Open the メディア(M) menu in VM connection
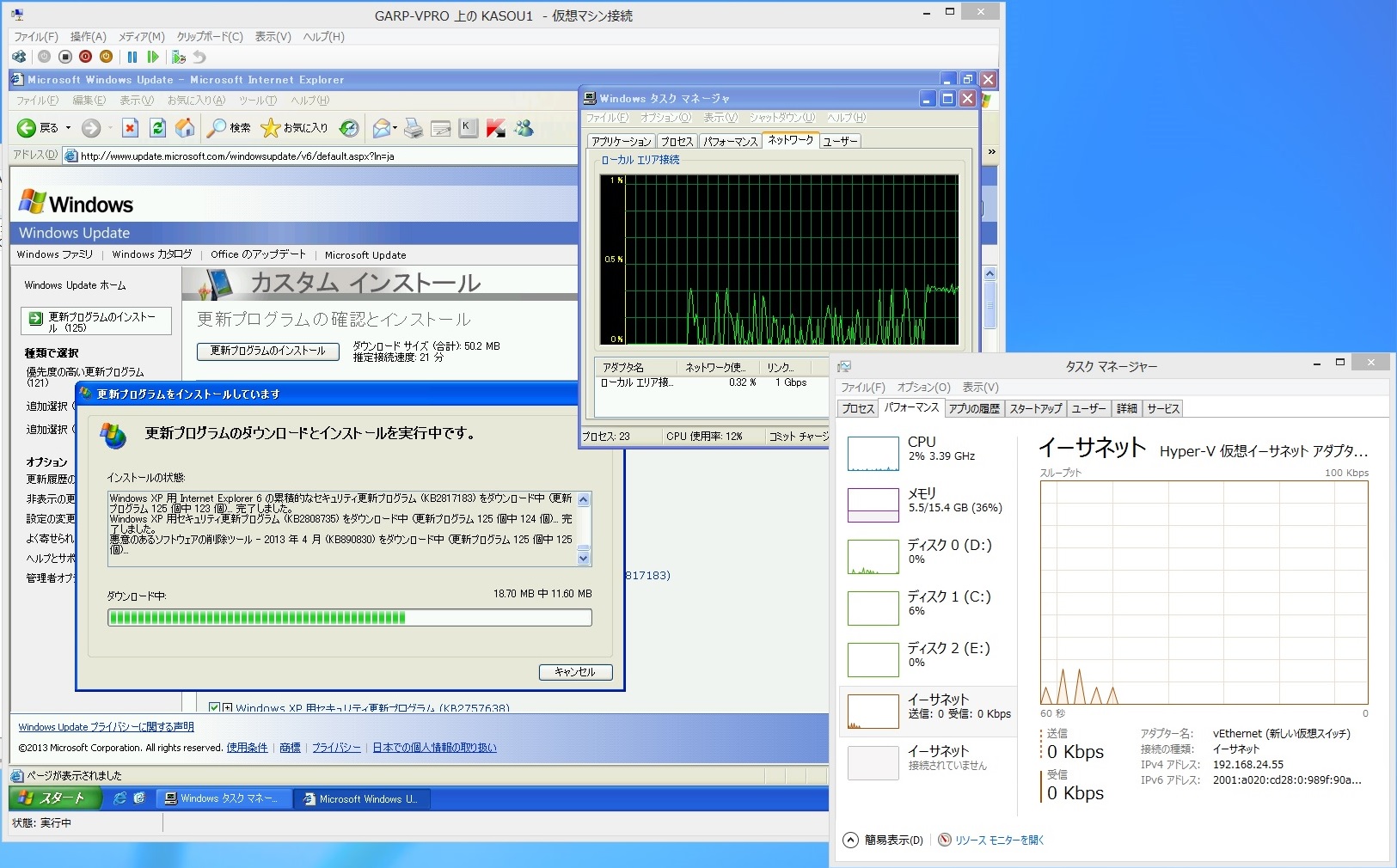The height and width of the screenshot is (868, 1397). 141,37
